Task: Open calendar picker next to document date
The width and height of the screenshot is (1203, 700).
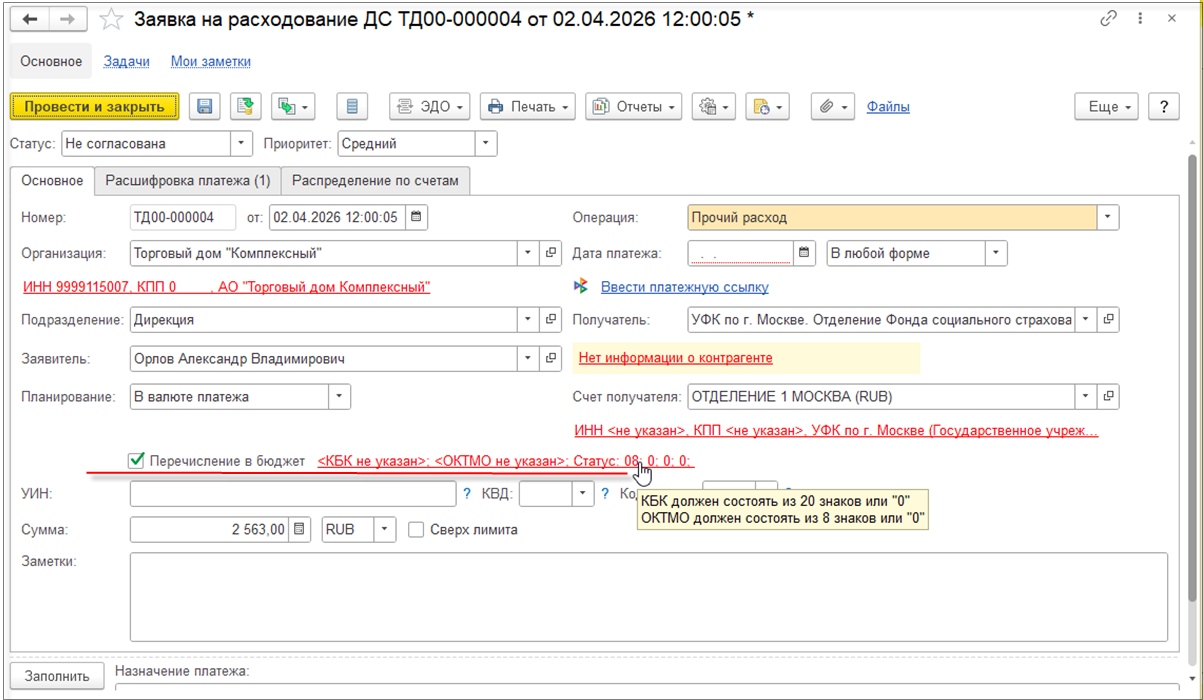Action: click(x=417, y=217)
